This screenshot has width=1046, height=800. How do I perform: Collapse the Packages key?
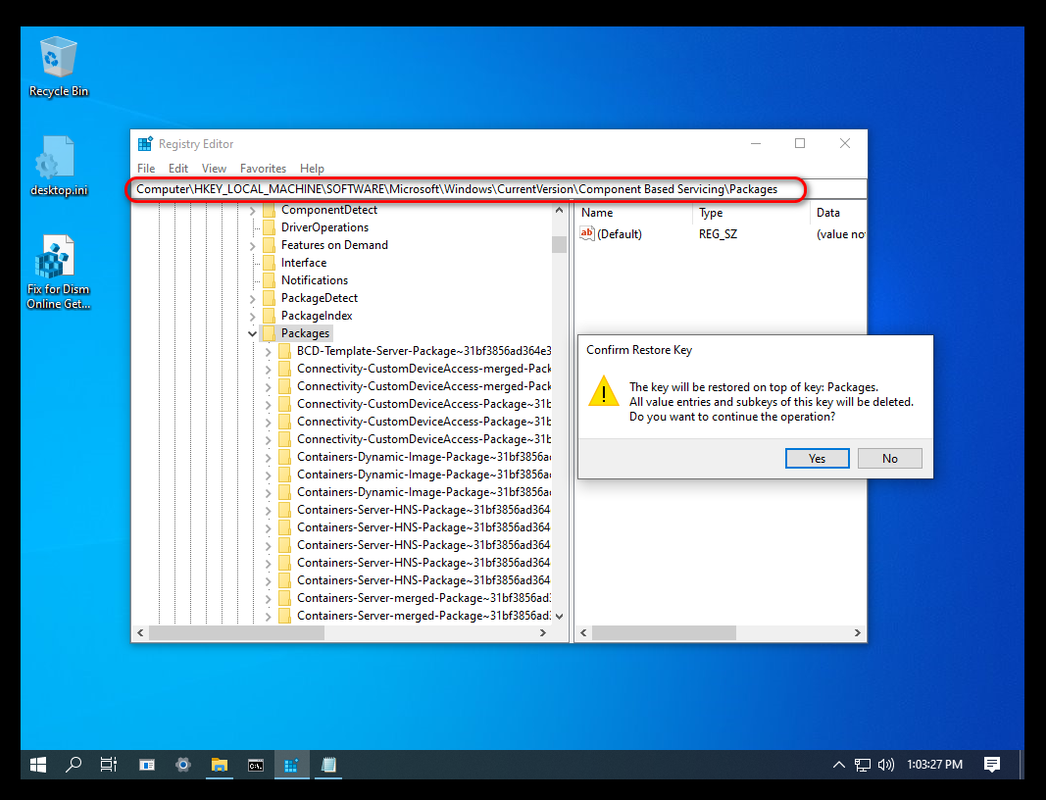click(252, 333)
